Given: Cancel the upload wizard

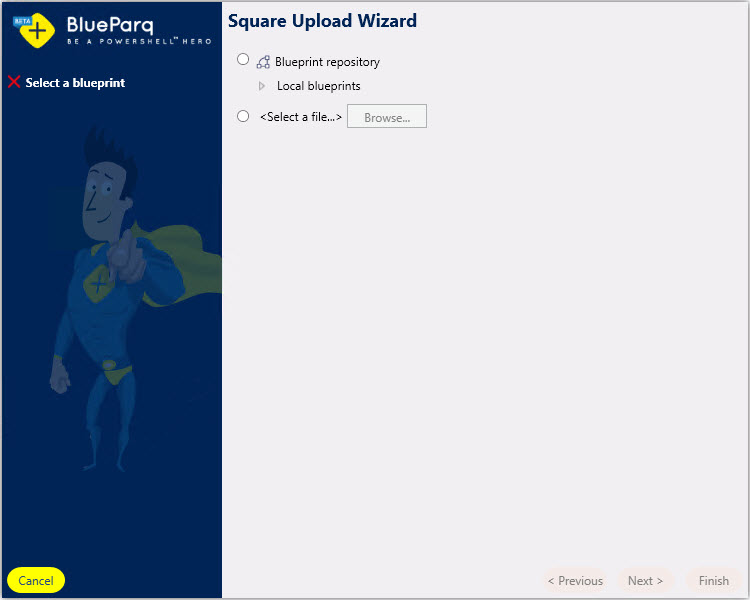Looking at the screenshot, I should pyautogui.click(x=36, y=580).
